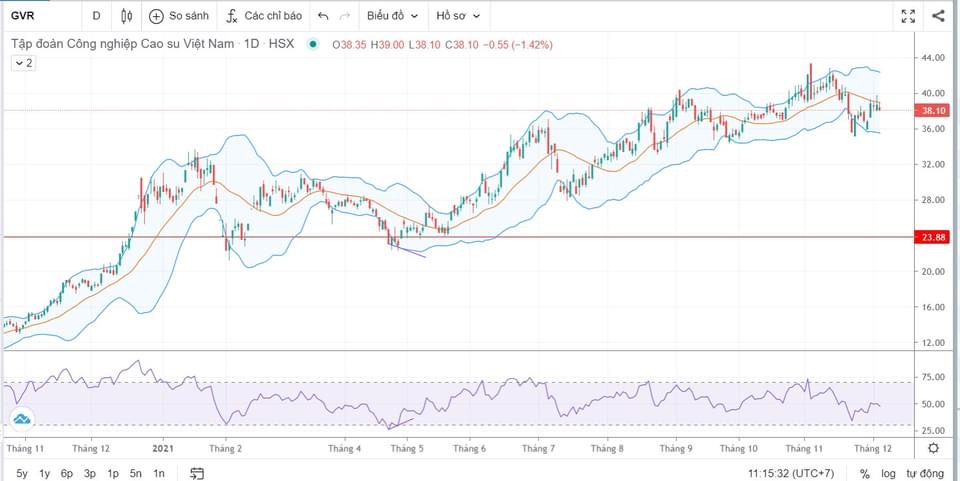Click the 38.10 current price label
Viewport: 960px width, 481px height.
click(931, 111)
